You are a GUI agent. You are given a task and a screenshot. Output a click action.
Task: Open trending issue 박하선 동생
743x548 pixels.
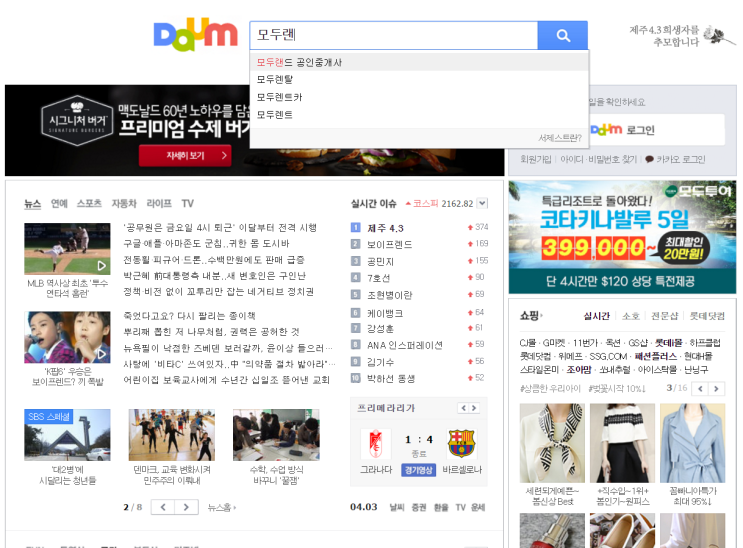pos(391,378)
